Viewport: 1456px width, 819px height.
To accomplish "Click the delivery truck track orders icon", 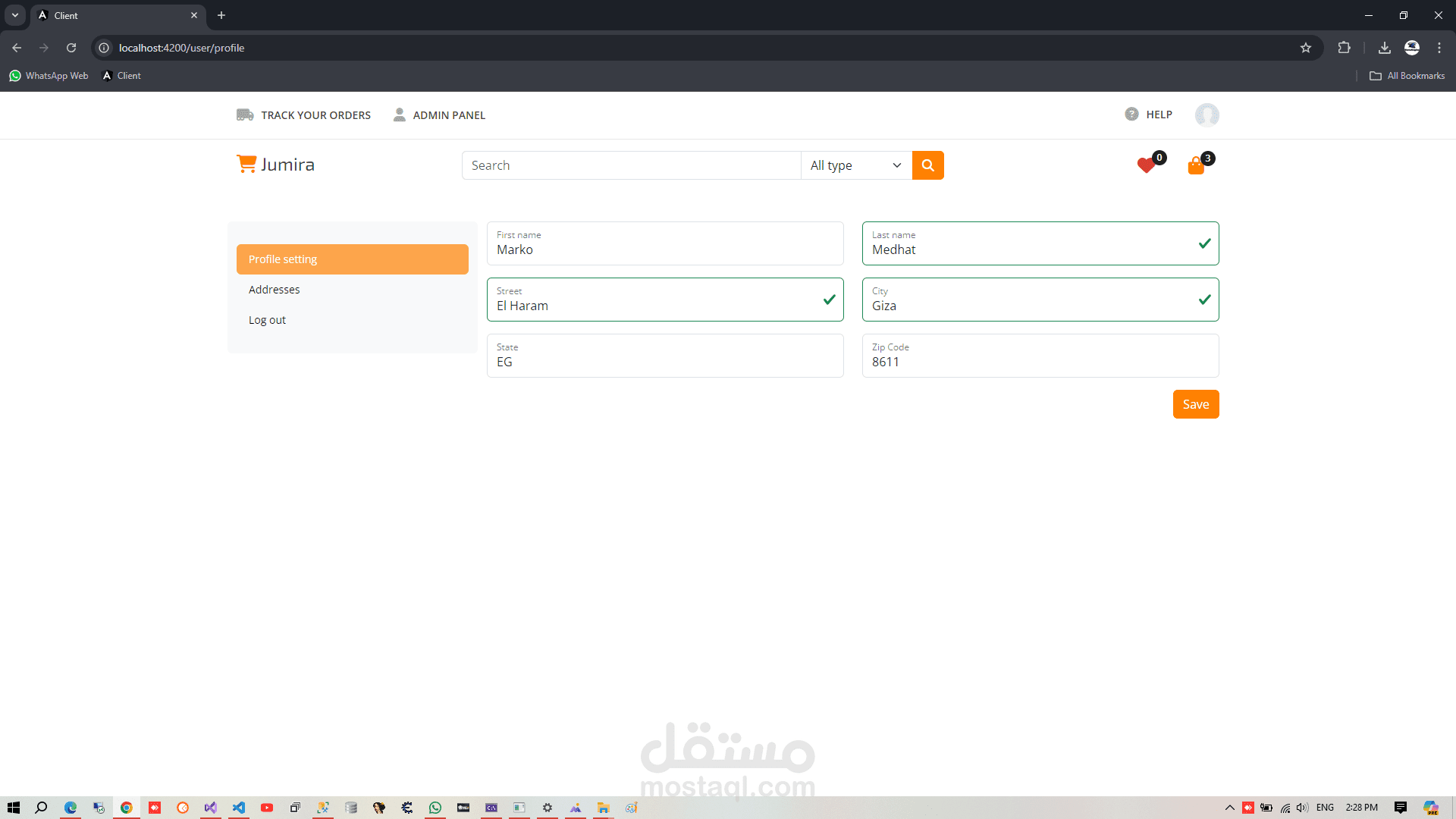I will click(x=245, y=115).
